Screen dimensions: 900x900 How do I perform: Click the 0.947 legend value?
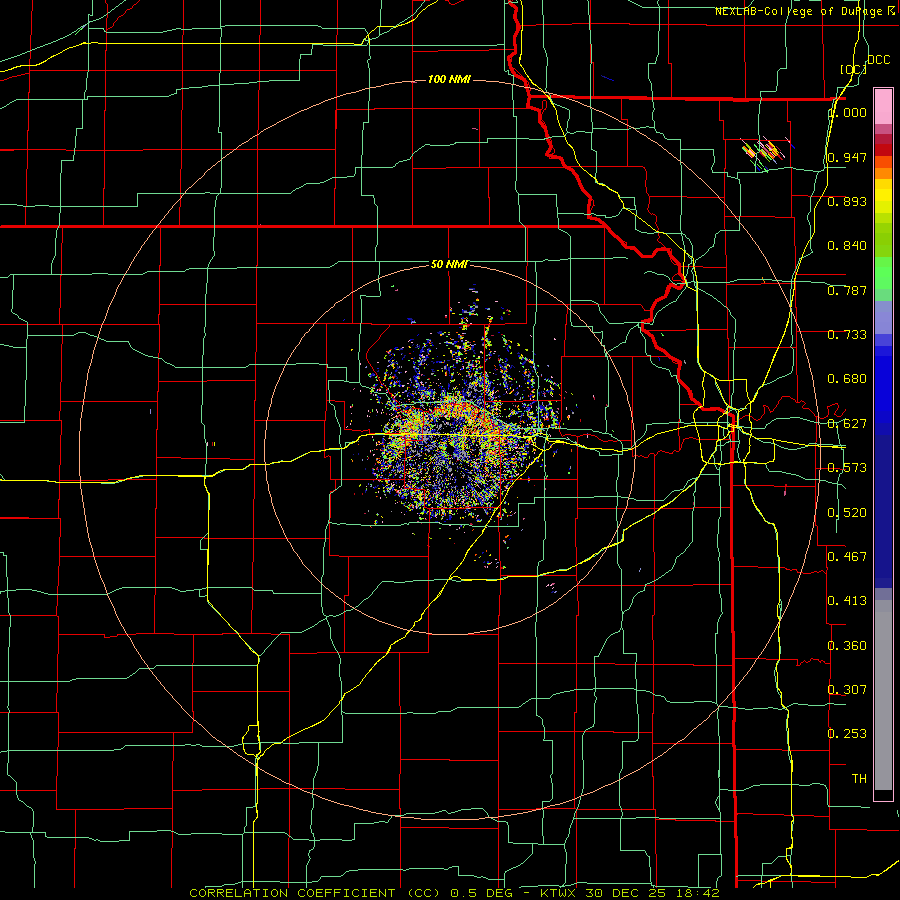click(847, 157)
